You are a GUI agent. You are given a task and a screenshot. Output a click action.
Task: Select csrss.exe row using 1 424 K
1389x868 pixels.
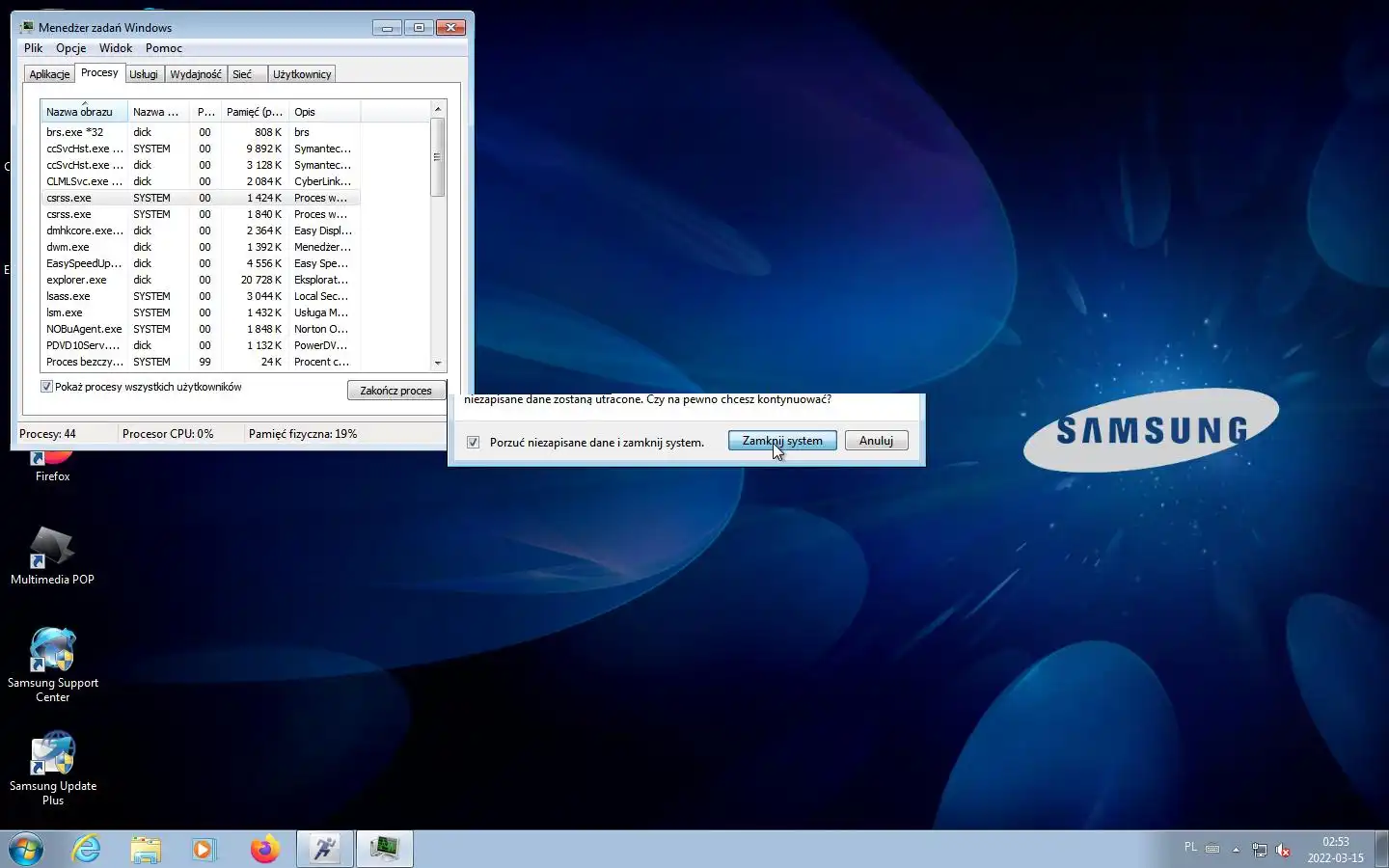201,198
